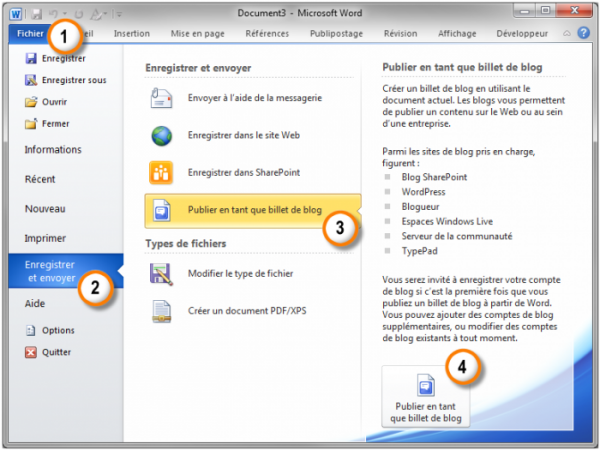The image size is (600, 450).
Task: Open the Références tab
Action: (267, 34)
